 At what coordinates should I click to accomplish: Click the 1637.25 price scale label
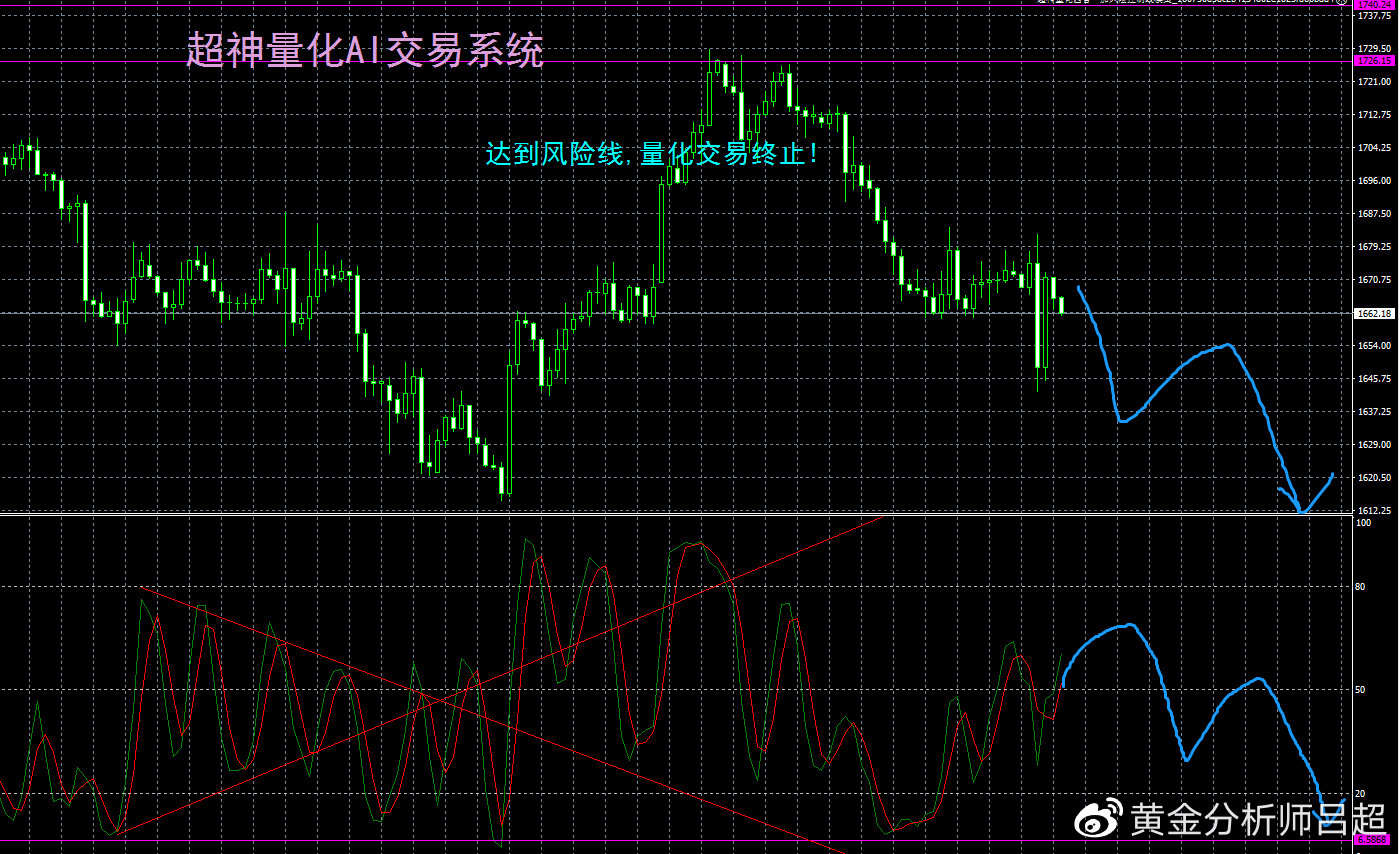[x=1373, y=412]
